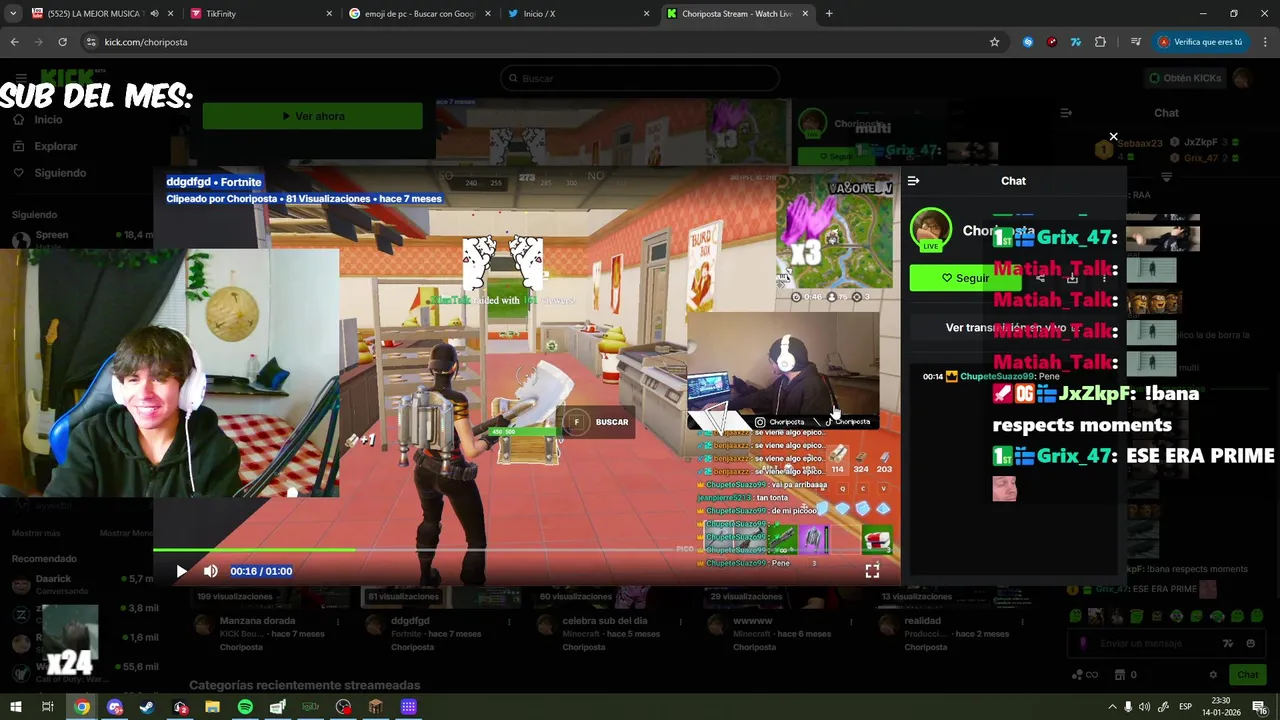Show hidden system tray icons

click(x=1112, y=707)
